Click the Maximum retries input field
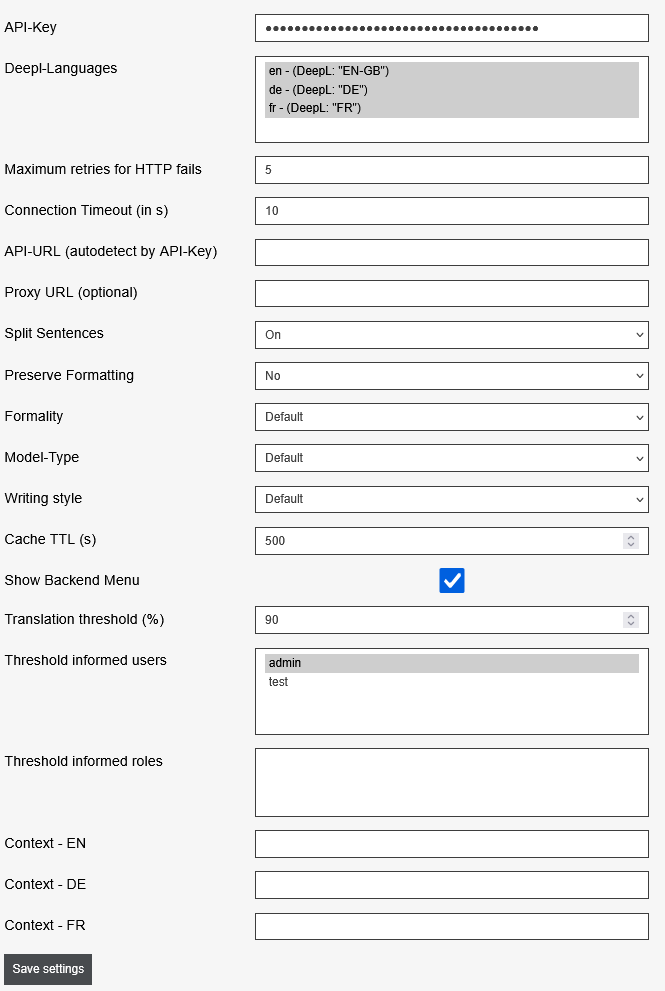665x991 pixels. [451, 170]
